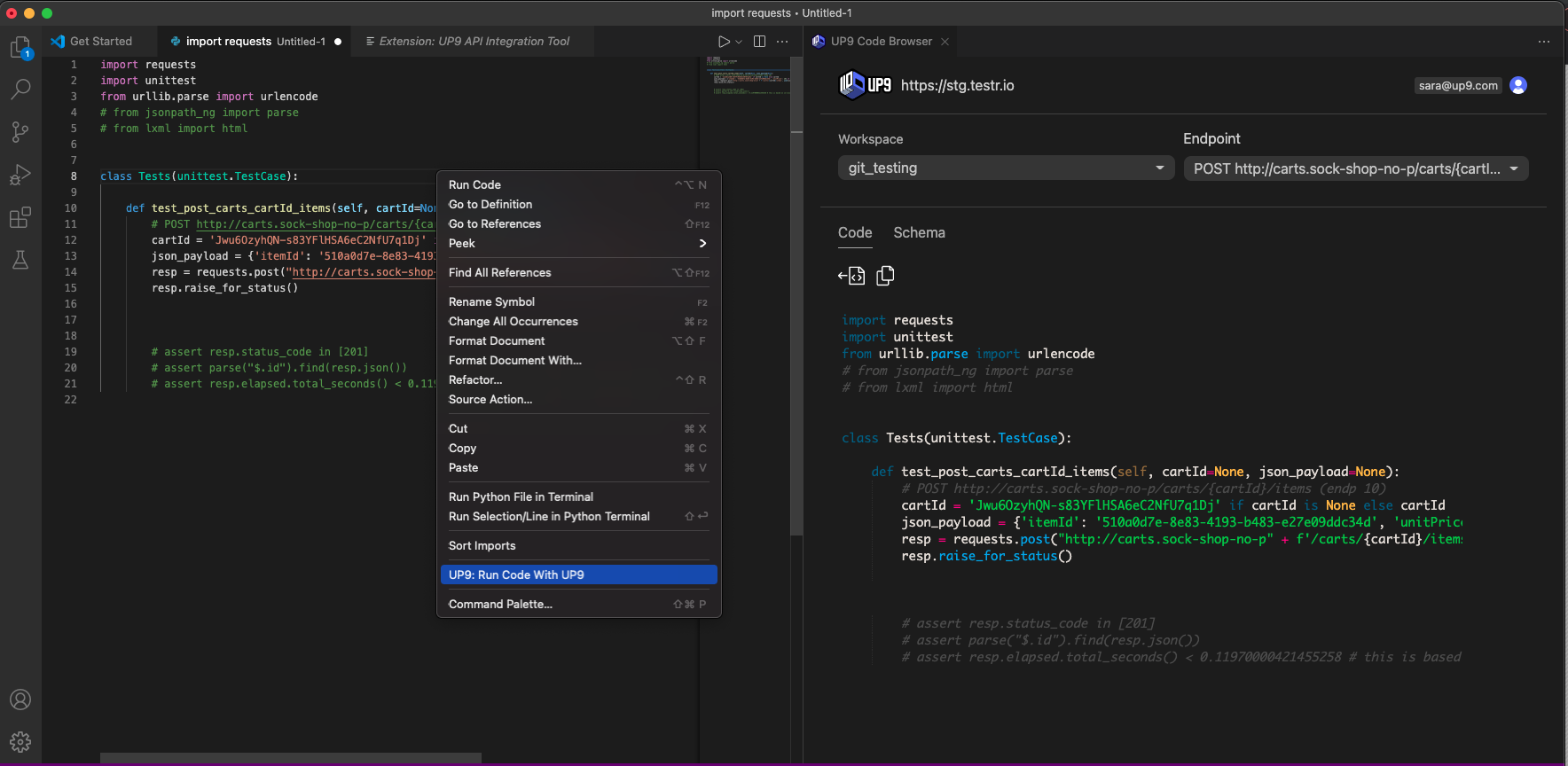Choose Copy from context menu
The height and width of the screenshot is (766, 1568).
pyautogui.click(x=578, y=449)
